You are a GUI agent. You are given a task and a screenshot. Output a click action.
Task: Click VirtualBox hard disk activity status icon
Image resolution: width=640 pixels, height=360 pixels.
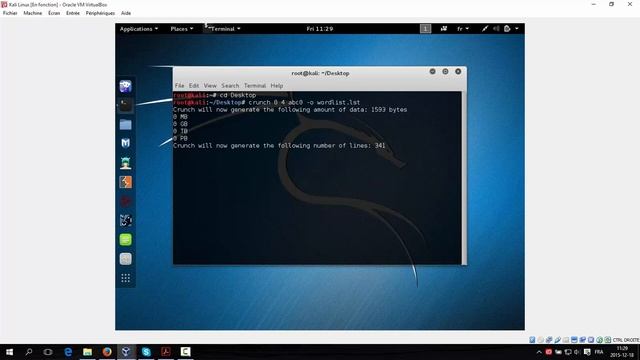(532, 340)
